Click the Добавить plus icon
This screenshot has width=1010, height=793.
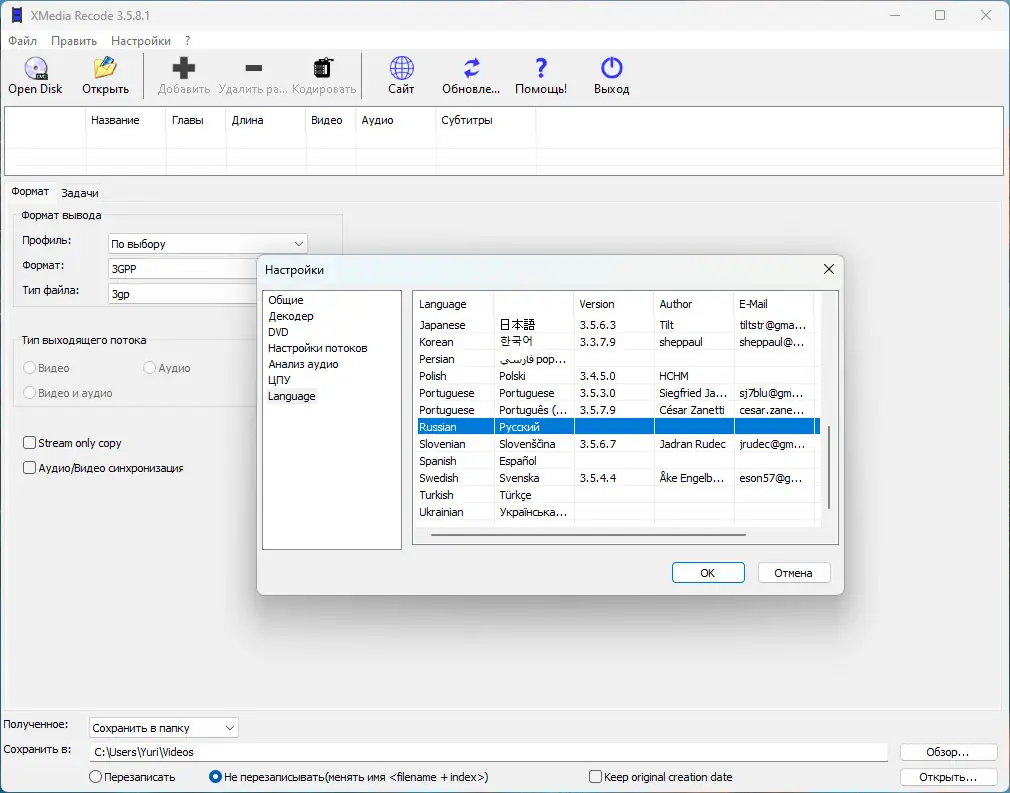184,69
